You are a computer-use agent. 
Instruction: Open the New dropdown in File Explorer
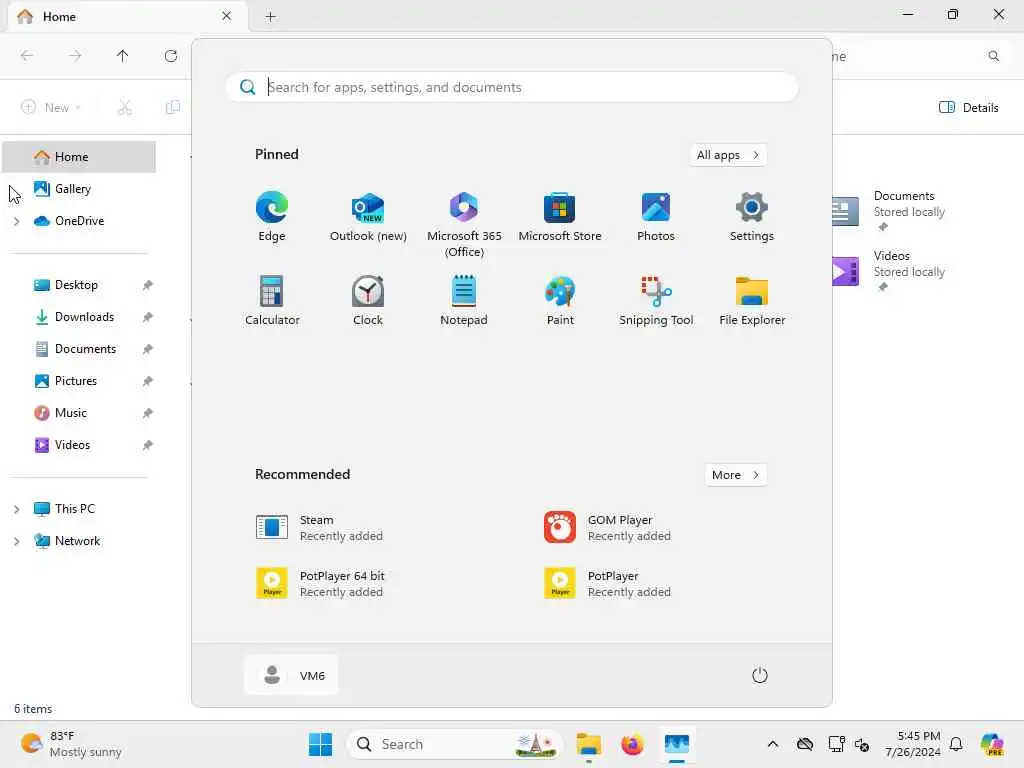click(x=50, y=107)
